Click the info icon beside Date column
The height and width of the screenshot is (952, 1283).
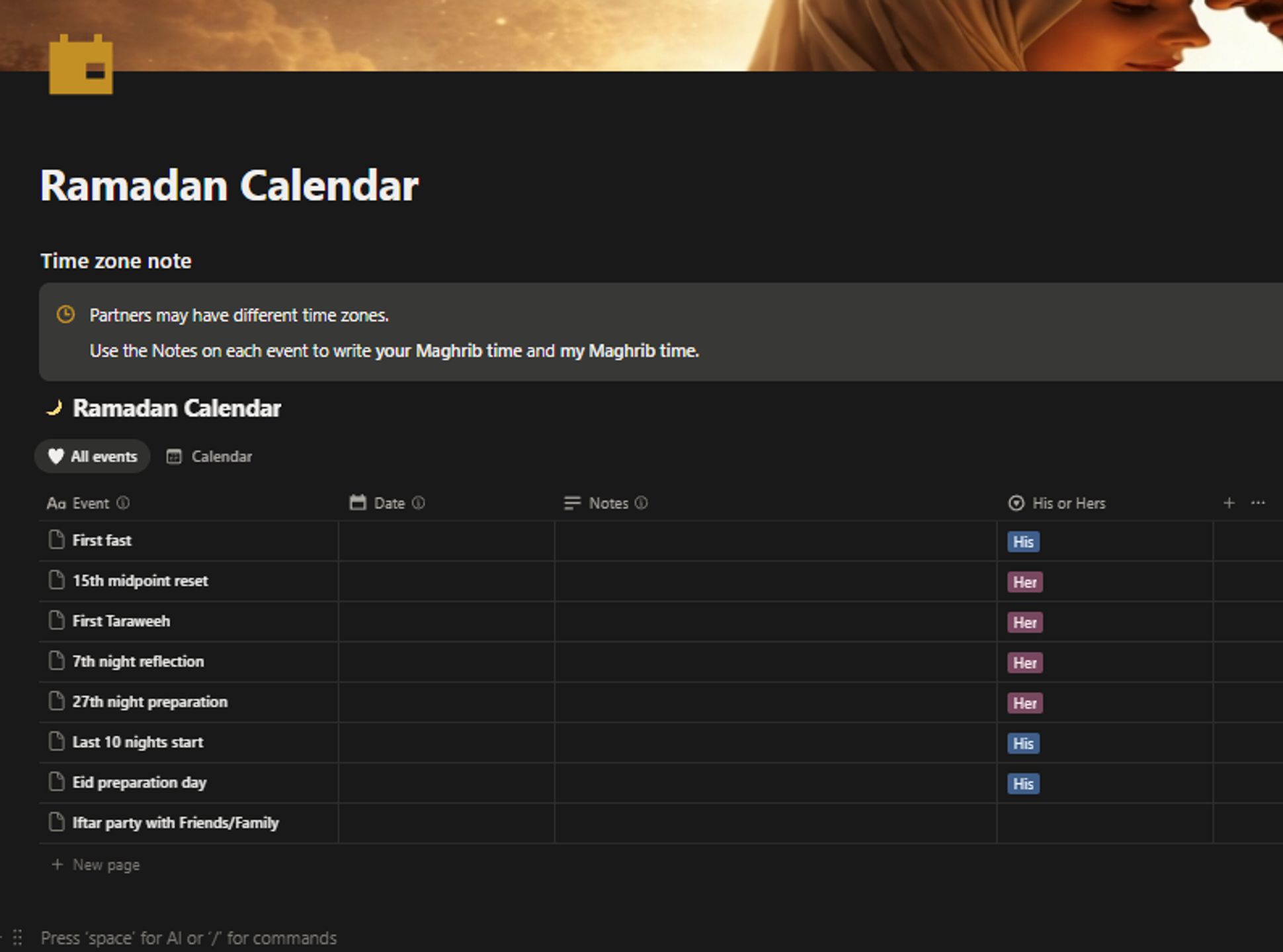tap(419, 503)
